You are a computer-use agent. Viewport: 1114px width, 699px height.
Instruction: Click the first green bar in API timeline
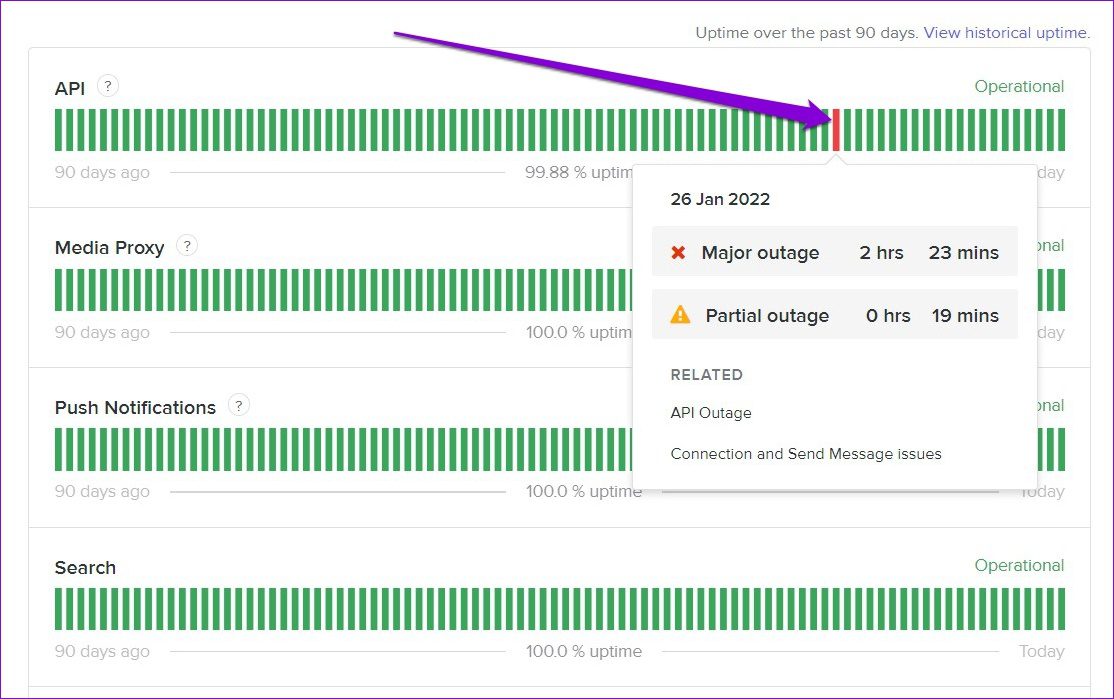pyautogui.click(x=59, y=130)
